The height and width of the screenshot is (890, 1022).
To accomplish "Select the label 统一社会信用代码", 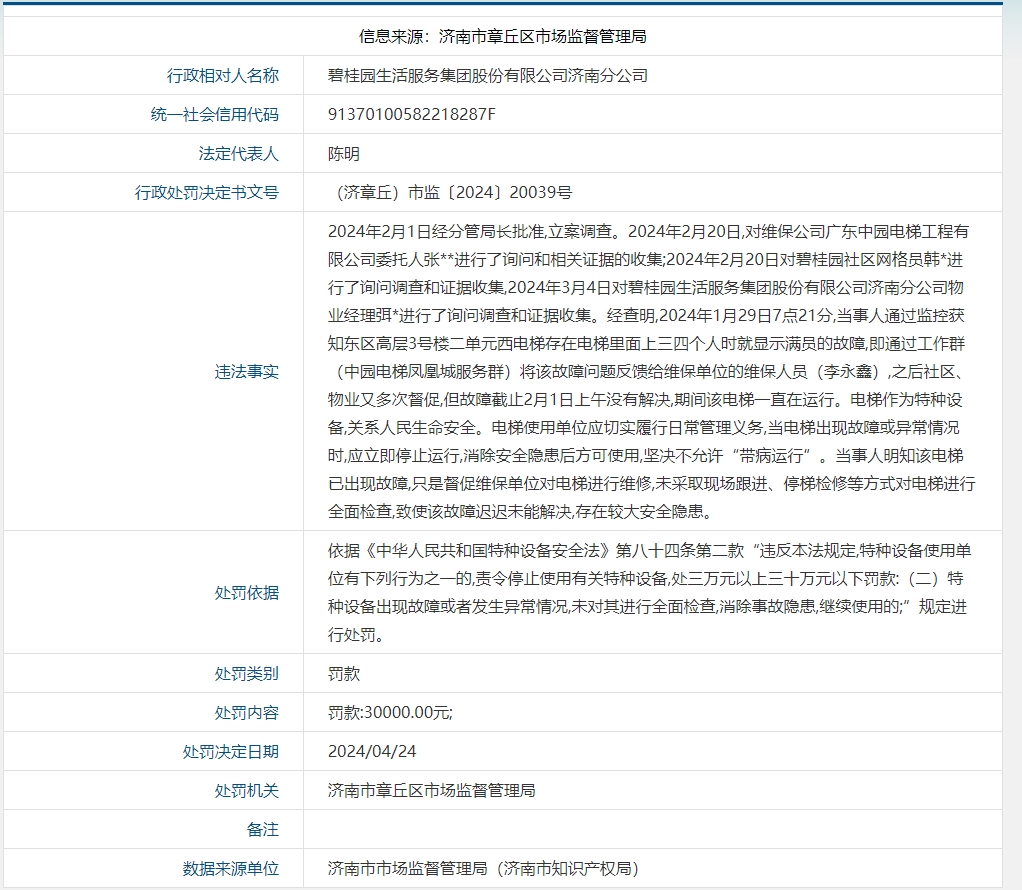I will coord(214,115).
